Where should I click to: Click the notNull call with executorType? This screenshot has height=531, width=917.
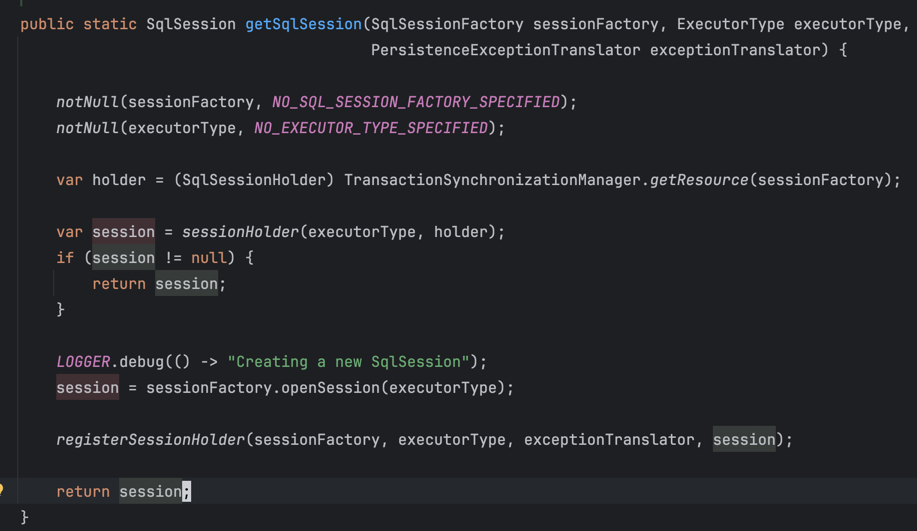click(x=88, y=127)
